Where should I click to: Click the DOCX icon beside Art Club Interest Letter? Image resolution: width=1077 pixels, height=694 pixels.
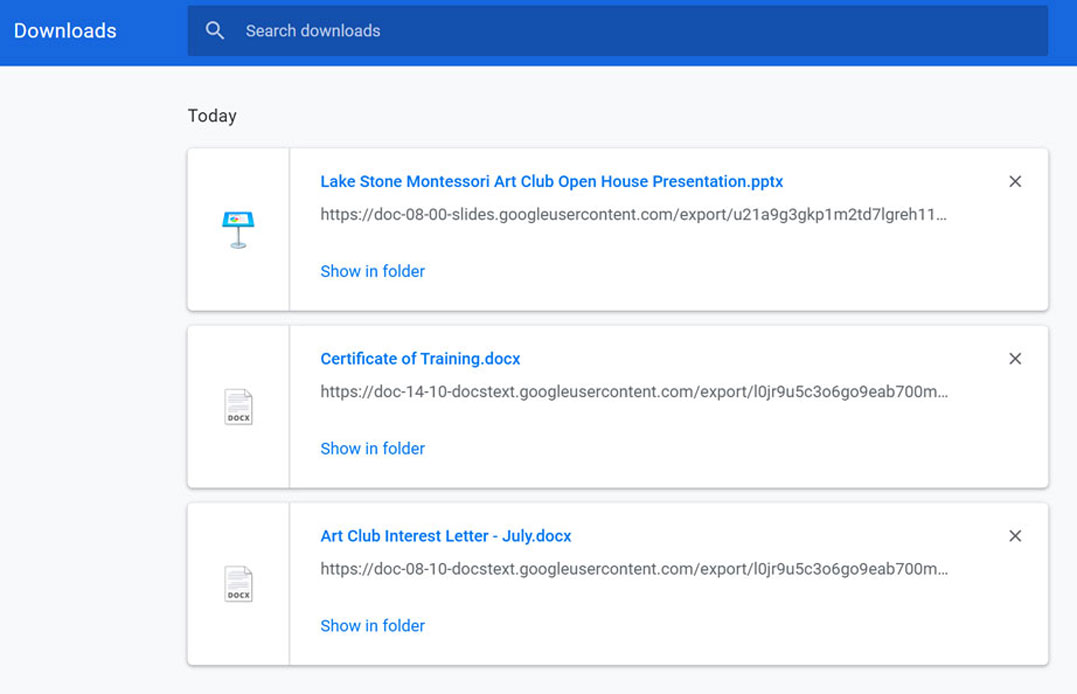click(237, 583)
